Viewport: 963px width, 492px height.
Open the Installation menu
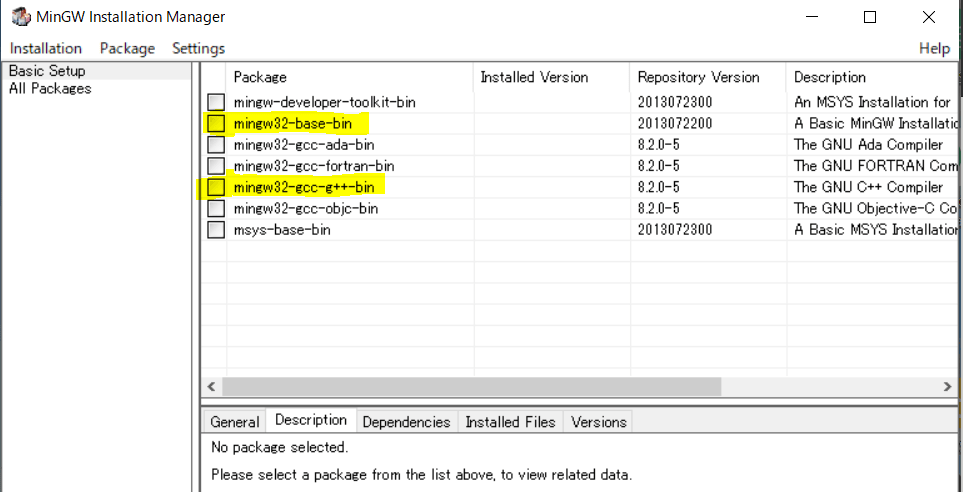[x=46, y=49]
